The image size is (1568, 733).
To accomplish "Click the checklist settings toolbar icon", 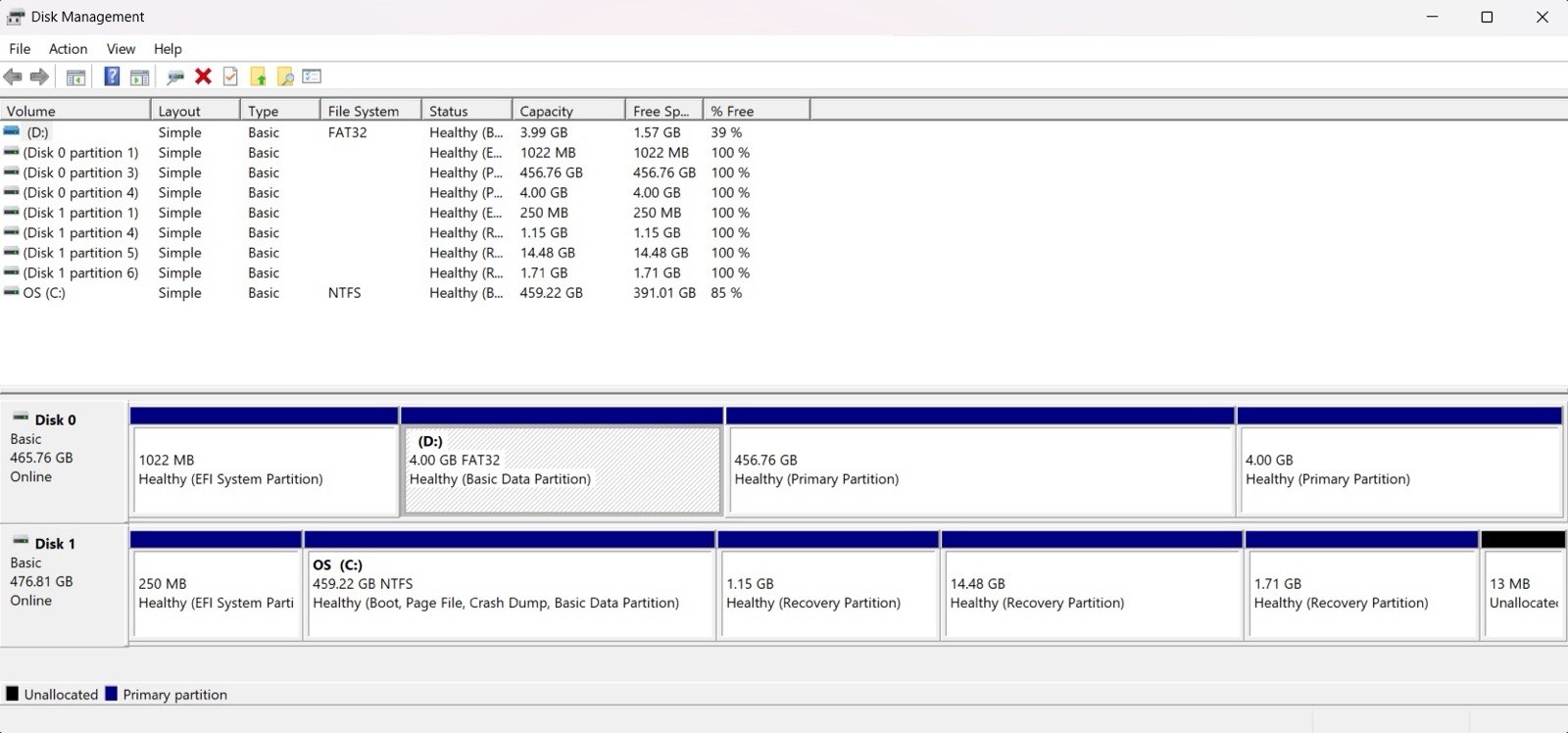I will coord(312,76).
